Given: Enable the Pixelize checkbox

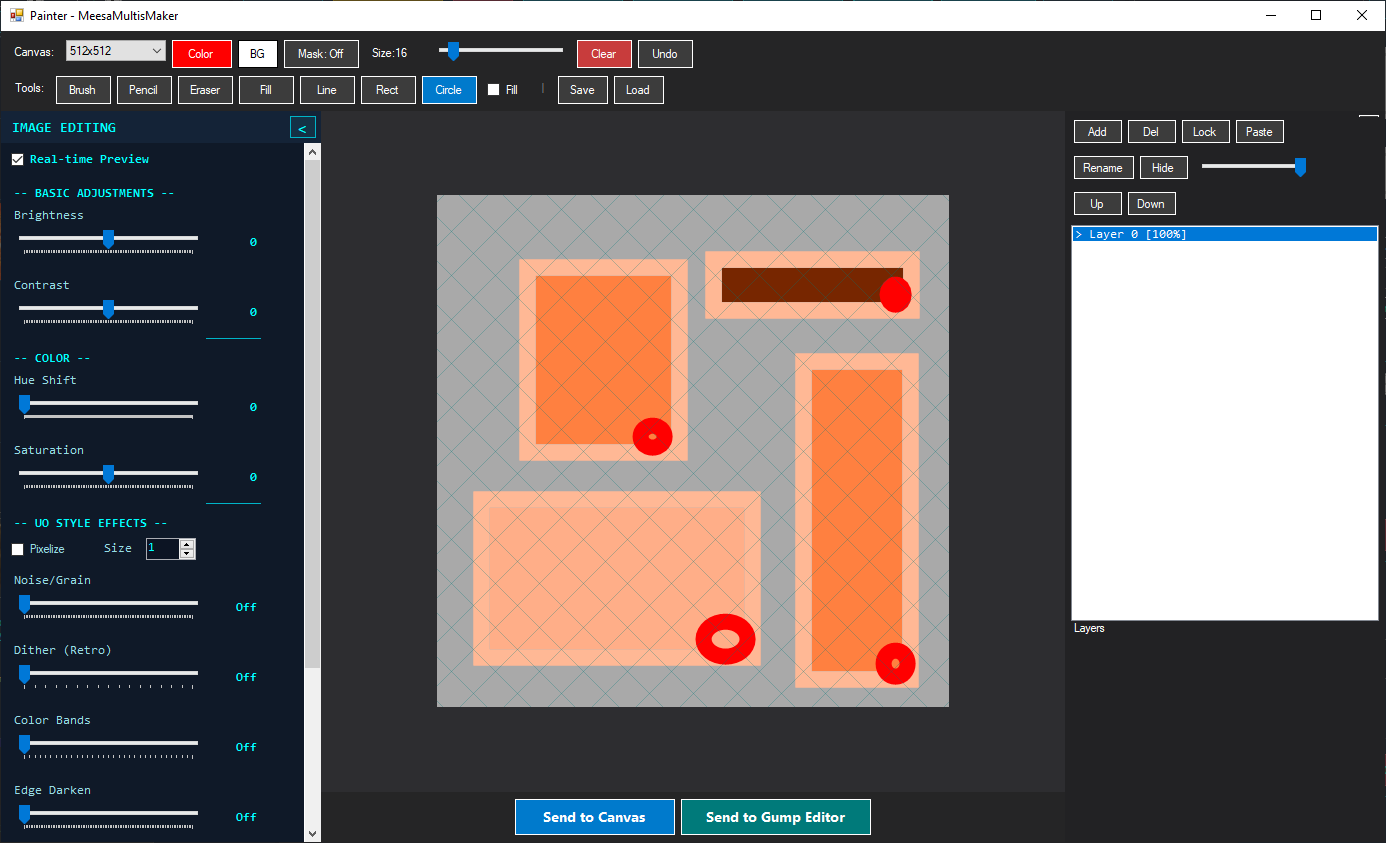Looking at the screenshot, I should click(18, 549).
